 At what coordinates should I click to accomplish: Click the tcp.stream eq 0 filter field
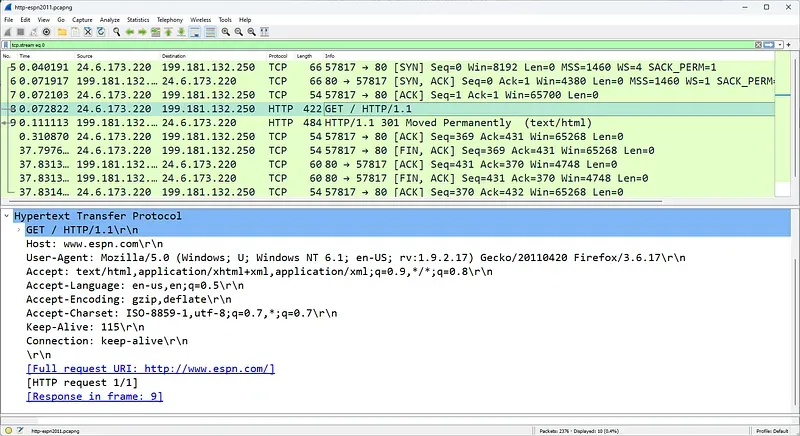(x=382, y=45)
